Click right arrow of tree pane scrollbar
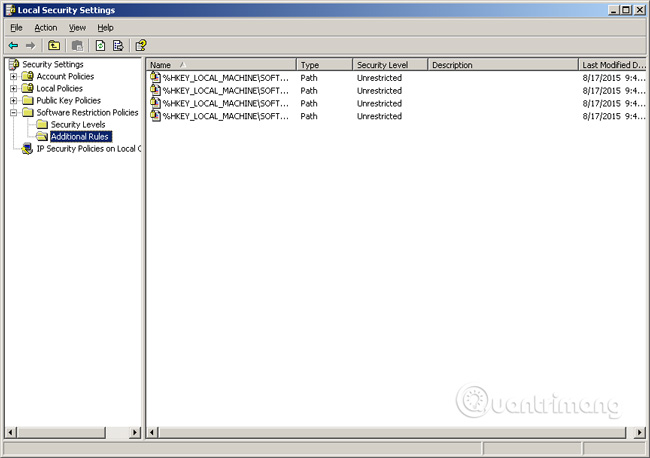Screen dimensions: 650x458 coord(135,433)
